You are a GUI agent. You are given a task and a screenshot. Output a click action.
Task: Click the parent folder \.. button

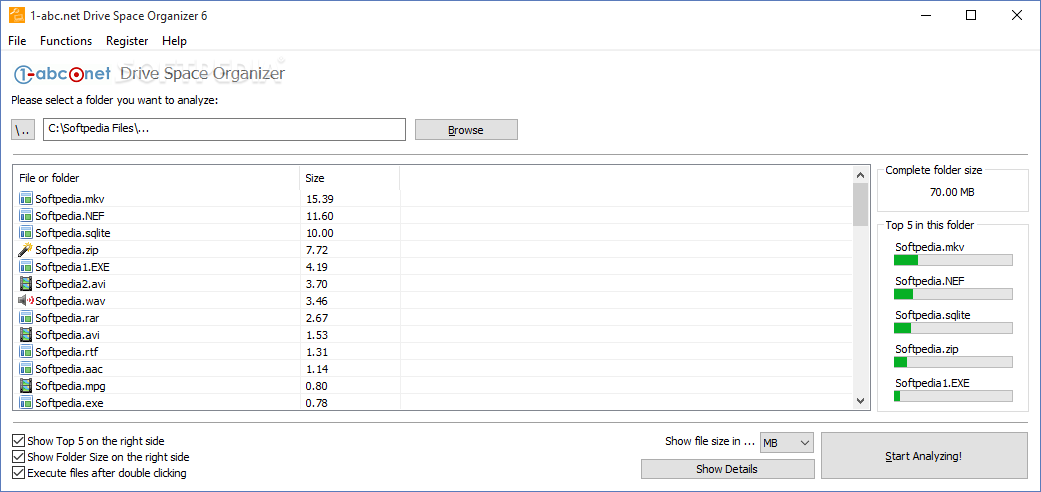[23, 130]
